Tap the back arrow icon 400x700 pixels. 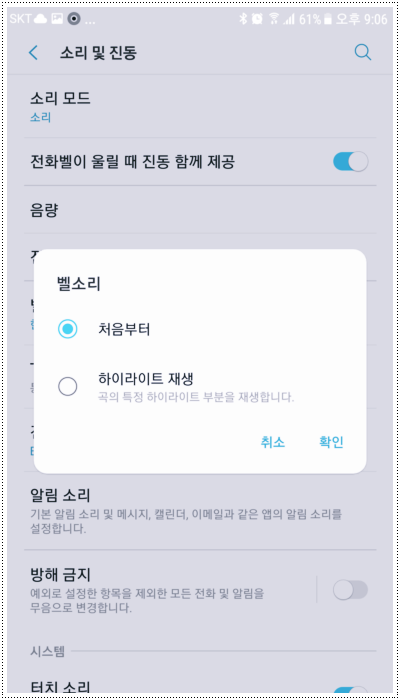click(33, 53)
